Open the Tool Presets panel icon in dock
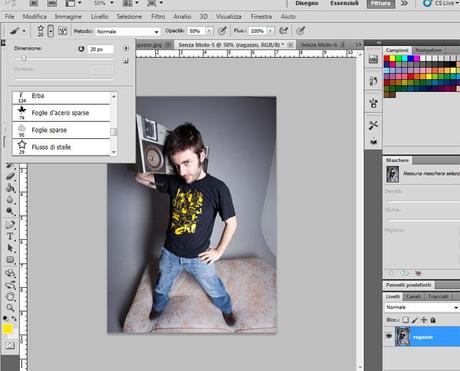Viewport: 460px width, 371px height. tap(373, 125)
